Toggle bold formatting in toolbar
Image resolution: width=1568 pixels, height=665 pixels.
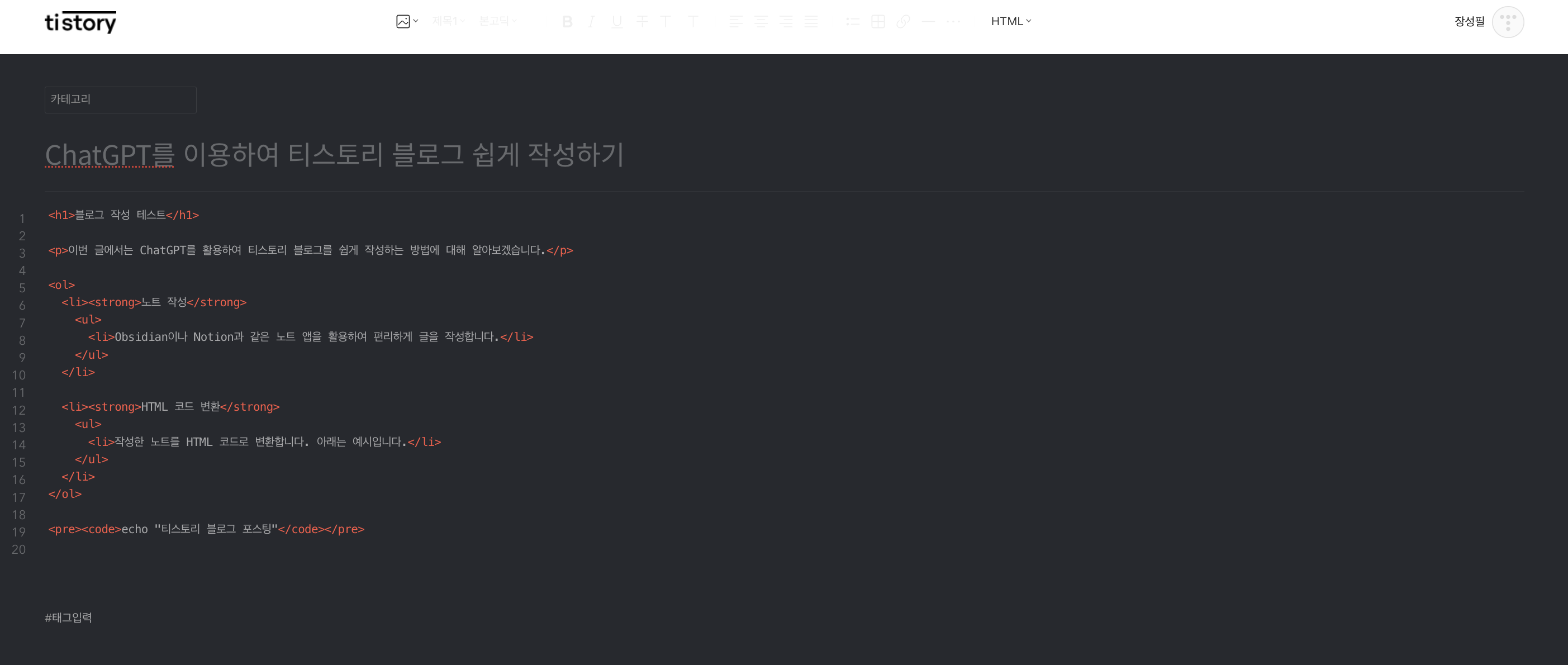click(x=567, y=22)
